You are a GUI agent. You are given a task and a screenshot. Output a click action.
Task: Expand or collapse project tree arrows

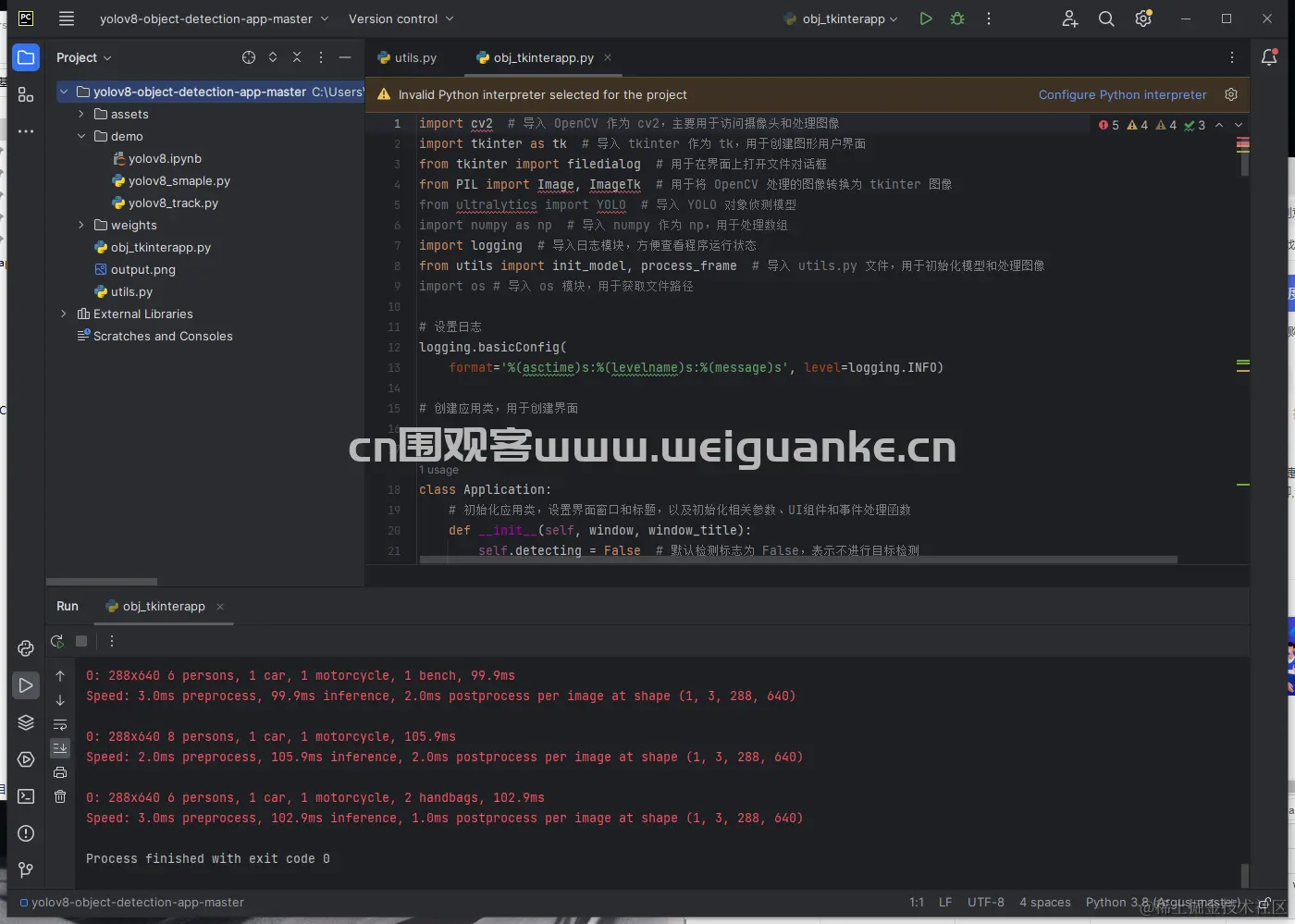click(273, 57)
